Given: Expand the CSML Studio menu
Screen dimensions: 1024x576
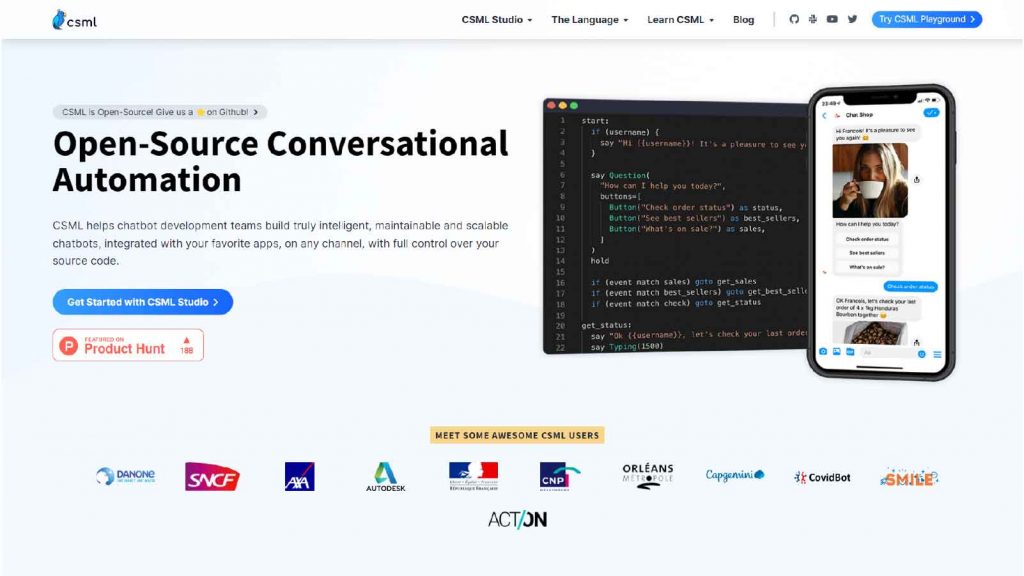Looking at the screenshot, I should [x=497, y=20].
